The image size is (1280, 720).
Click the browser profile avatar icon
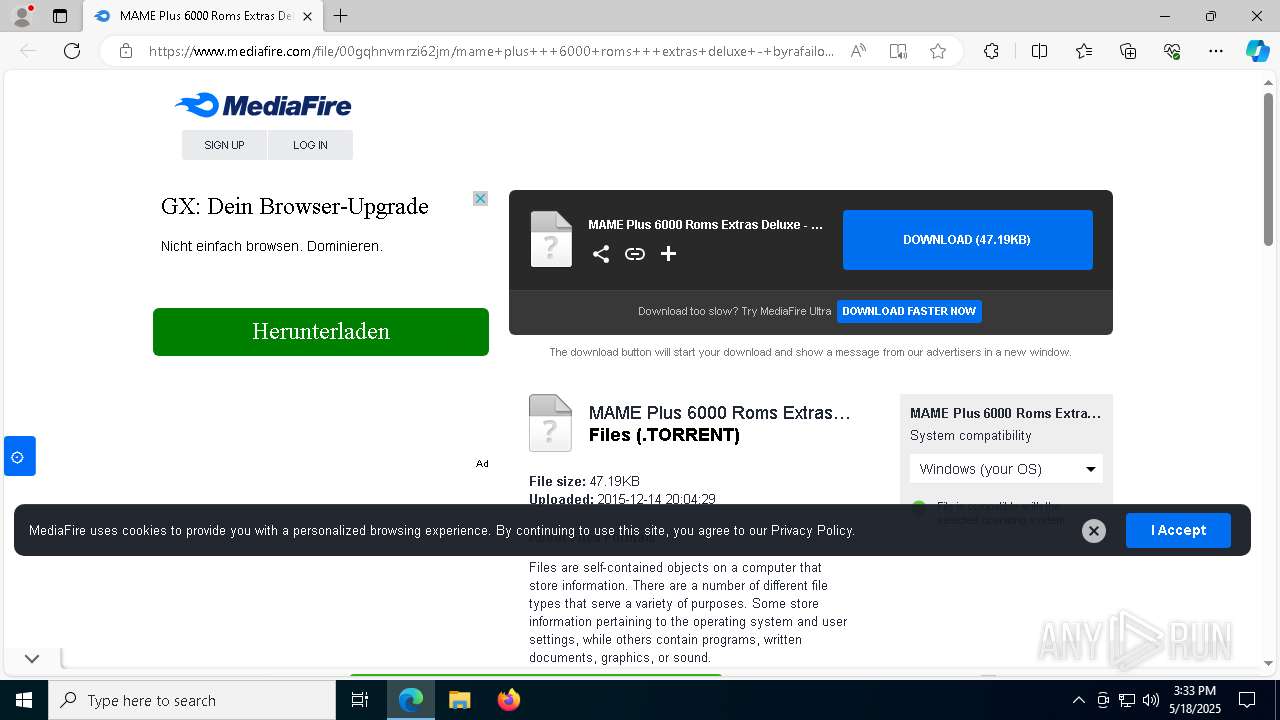(21, 16)
